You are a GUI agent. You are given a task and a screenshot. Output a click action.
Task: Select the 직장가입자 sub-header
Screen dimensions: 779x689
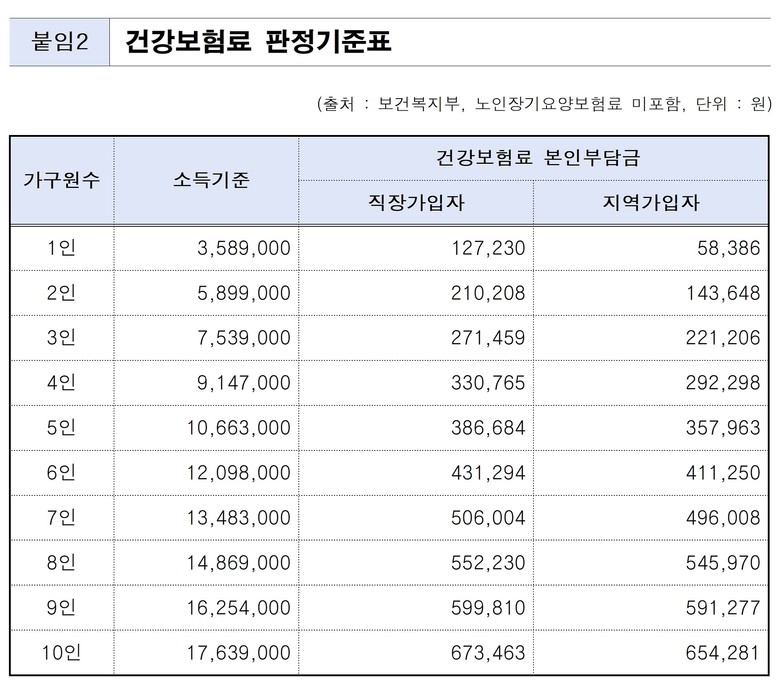point(416,203)
